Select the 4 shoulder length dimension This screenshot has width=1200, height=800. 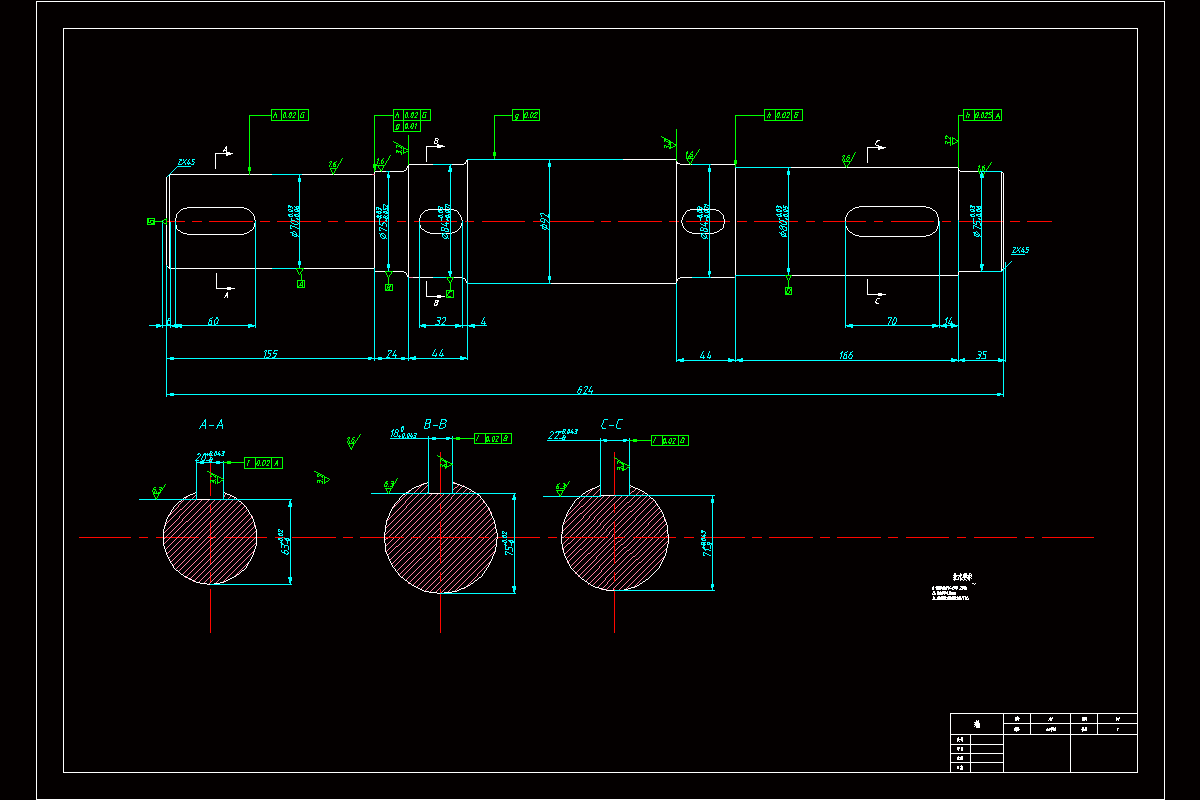tap(483, 321)
